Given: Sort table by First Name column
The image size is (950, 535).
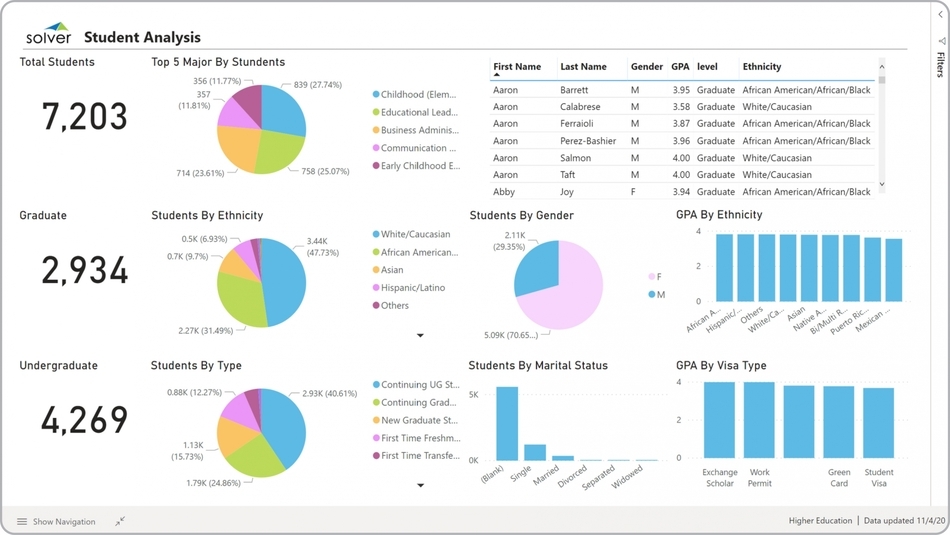Looking at the screenshot, I should 517,67.
